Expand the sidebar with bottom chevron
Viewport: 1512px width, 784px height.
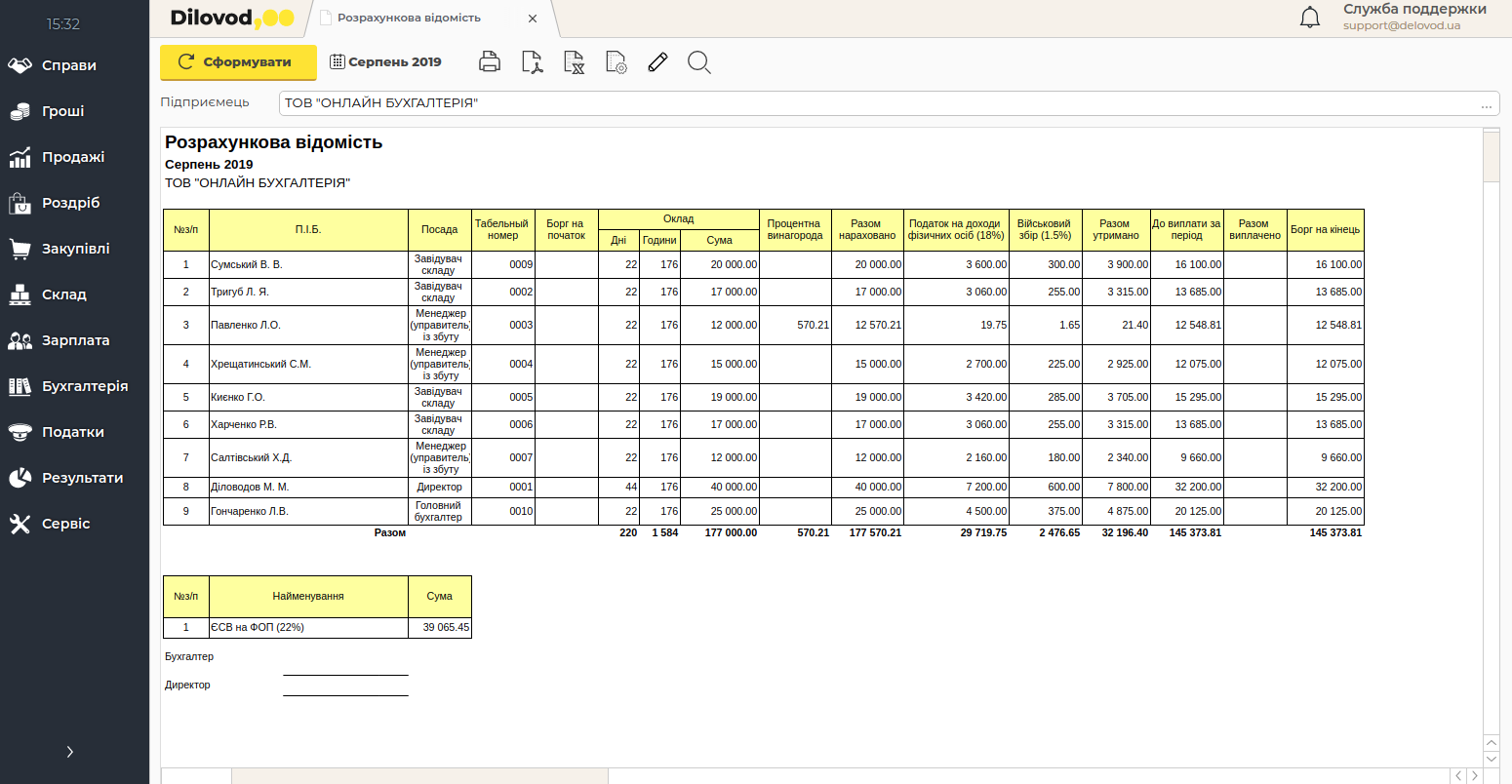tap(69, 752)
